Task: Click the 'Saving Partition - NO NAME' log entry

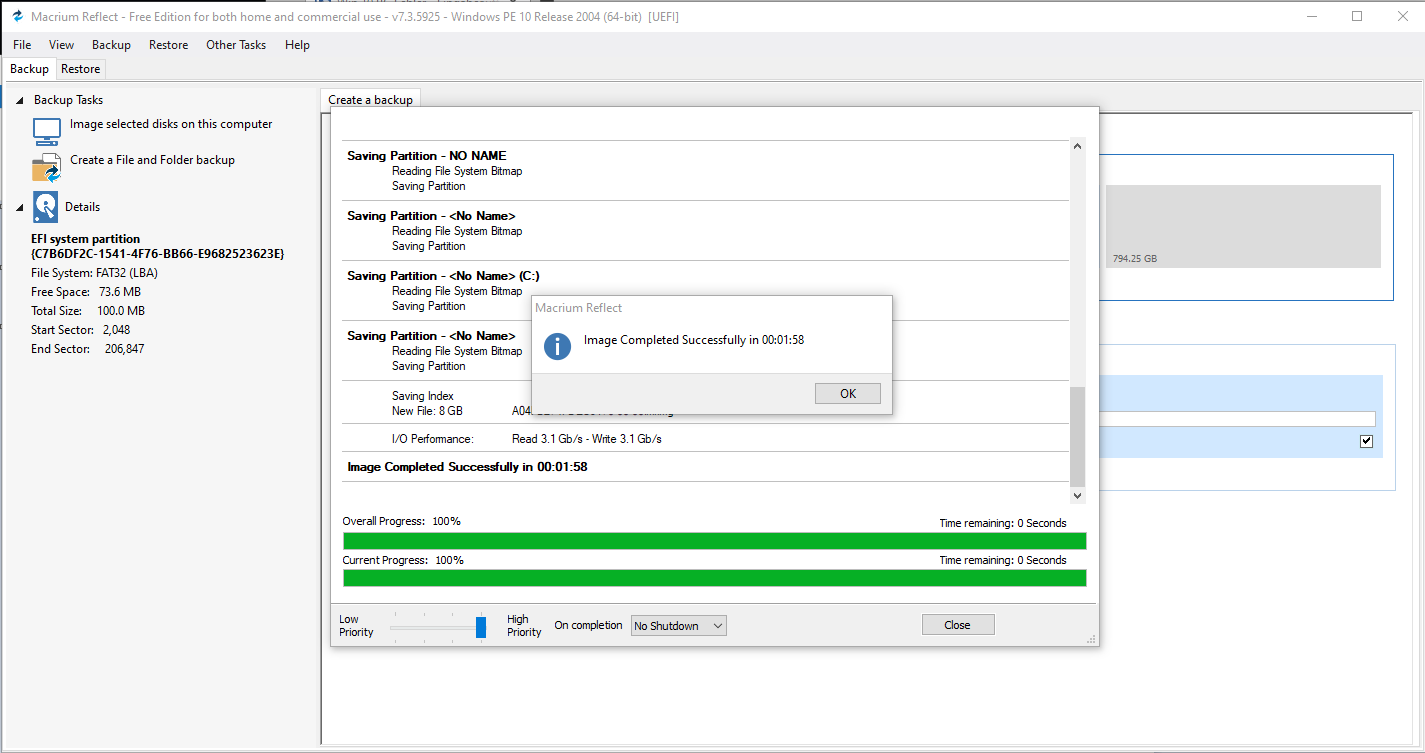Action: click(427, 156)
